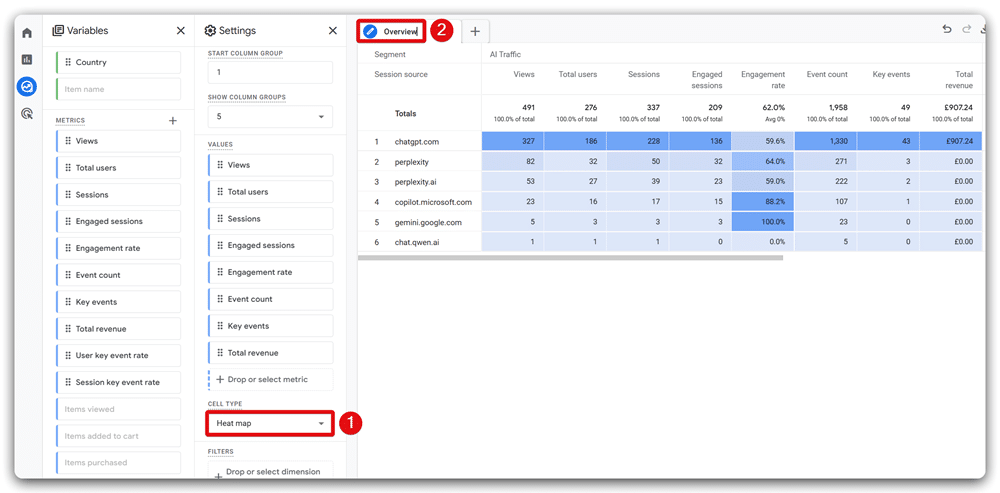Select Engaged sessions in Metrics list

(119, 221)
